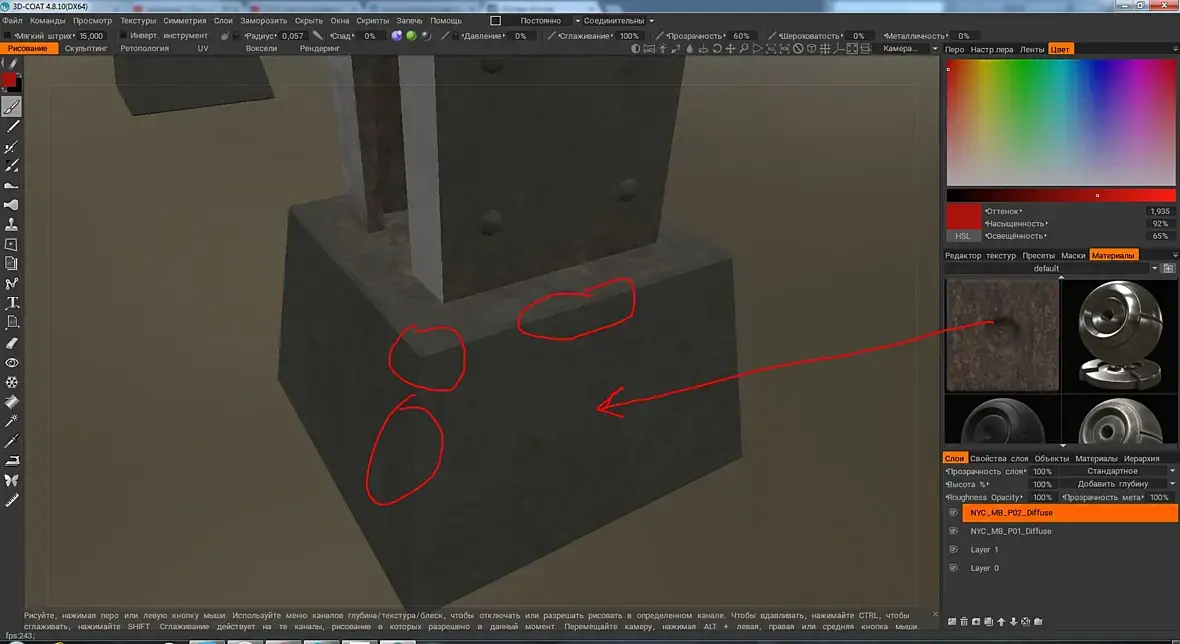The image size is (1180, 644).
Task: Click the HSL color mode button
Action: point(963,235)
